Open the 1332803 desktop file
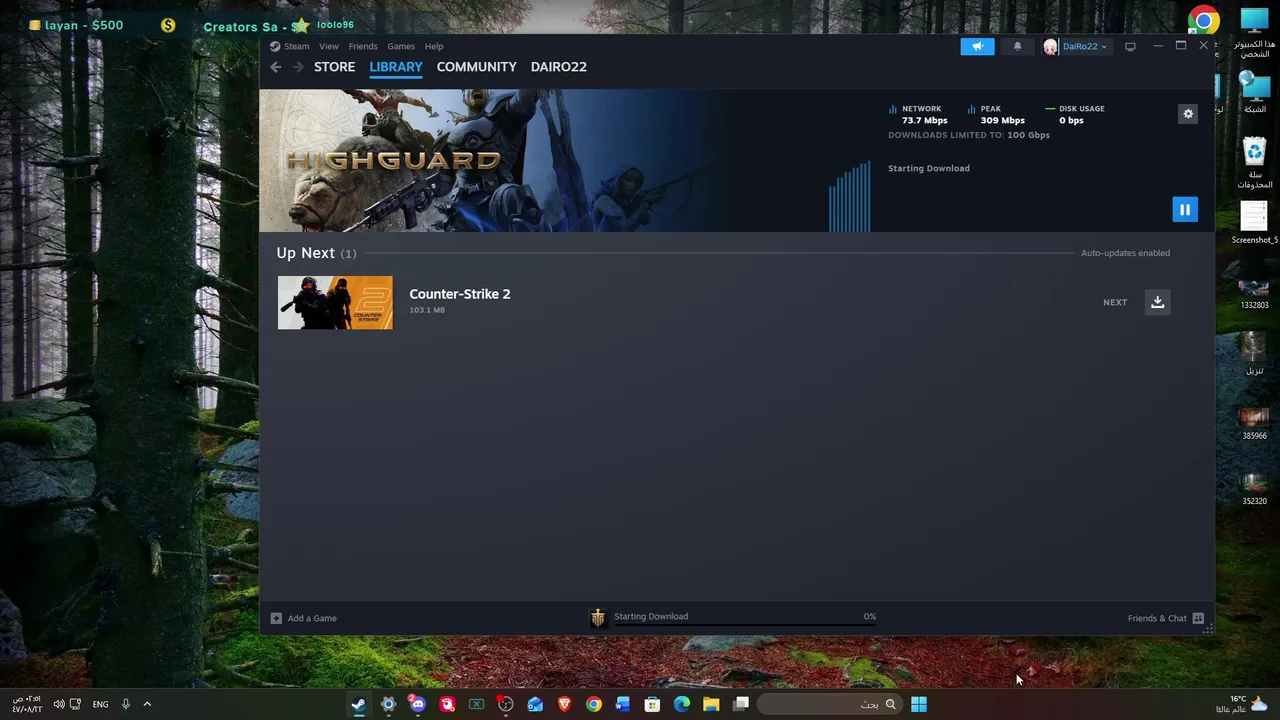The image size is (1280, 720). [1254, 293]
